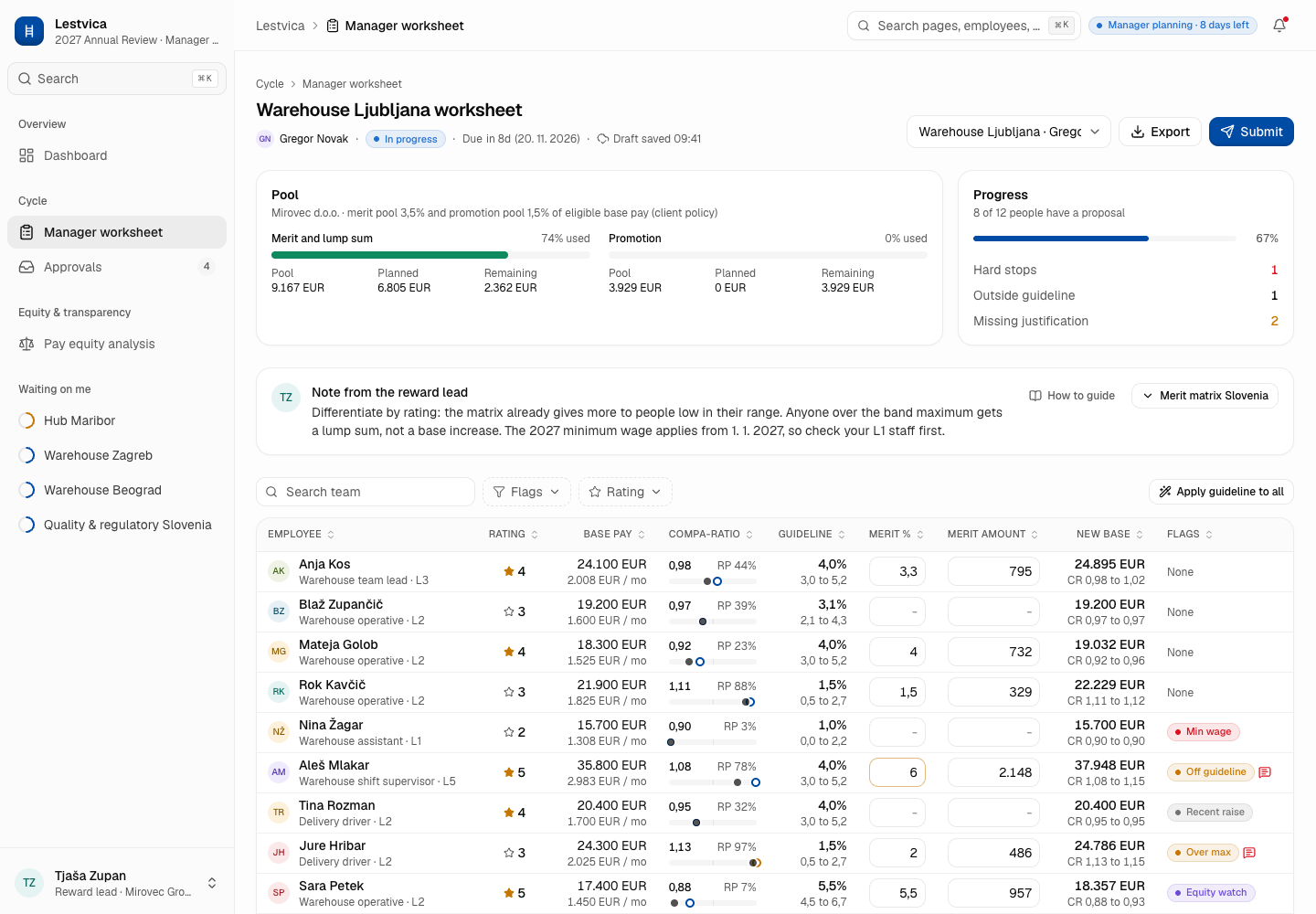Click GN avatar beside Gregor Novak
1316x914 pixels.
(x=265, y=139)
